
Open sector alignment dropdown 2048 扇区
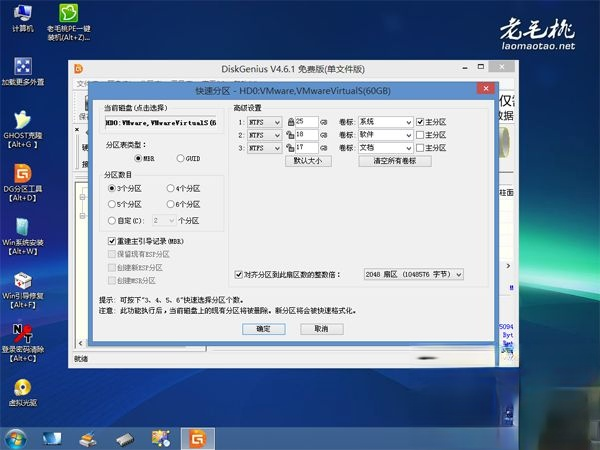(x=414, y=274)
